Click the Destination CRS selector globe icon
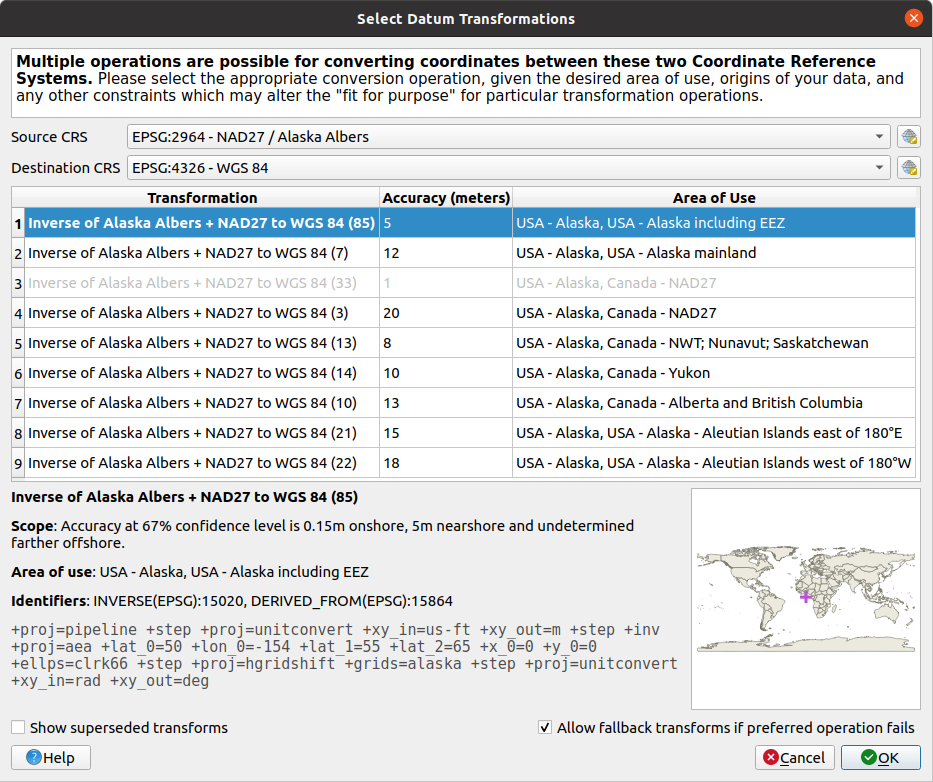Image resolution: width=933 pixels, height=782 pixels. 908,168
